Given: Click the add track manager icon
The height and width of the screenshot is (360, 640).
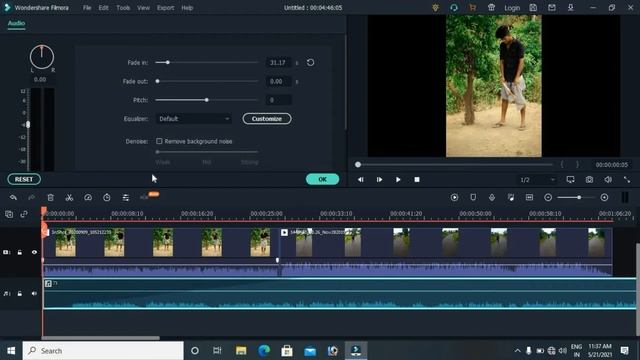Looking at the screenshot, I should tap(9, 214).
